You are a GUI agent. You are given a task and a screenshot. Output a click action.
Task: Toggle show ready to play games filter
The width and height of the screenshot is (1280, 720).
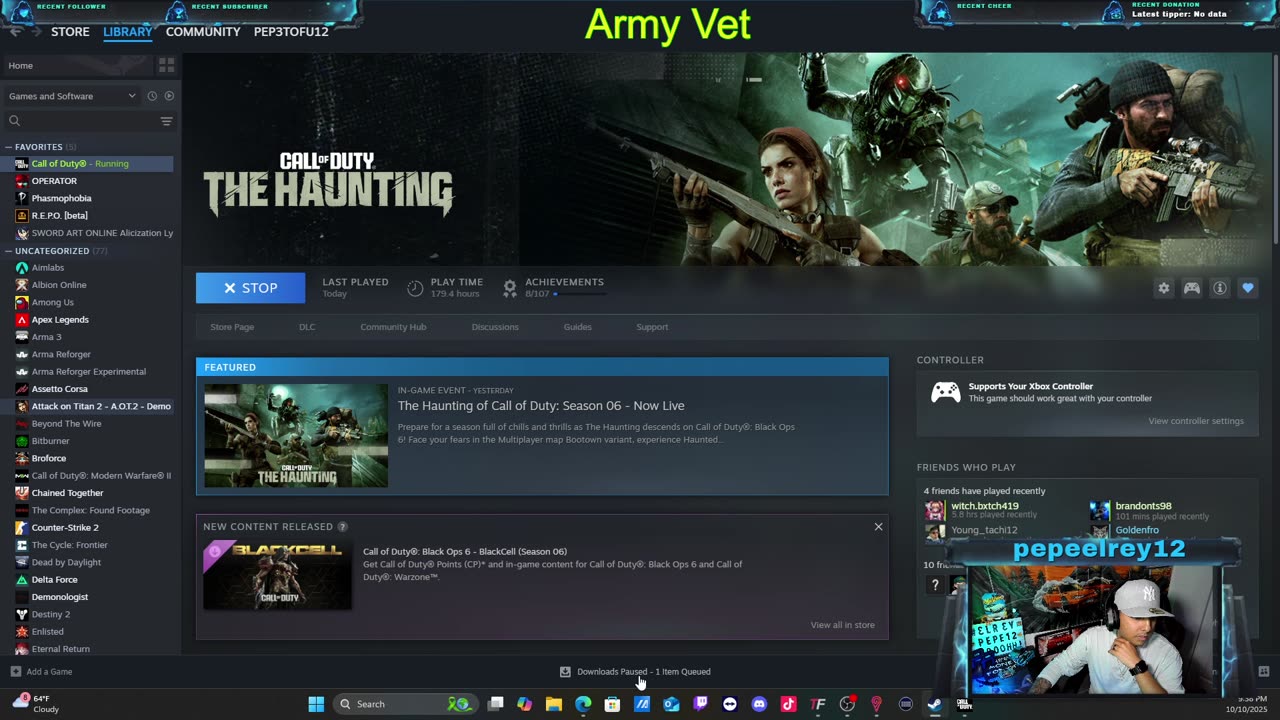pos(168,96)
